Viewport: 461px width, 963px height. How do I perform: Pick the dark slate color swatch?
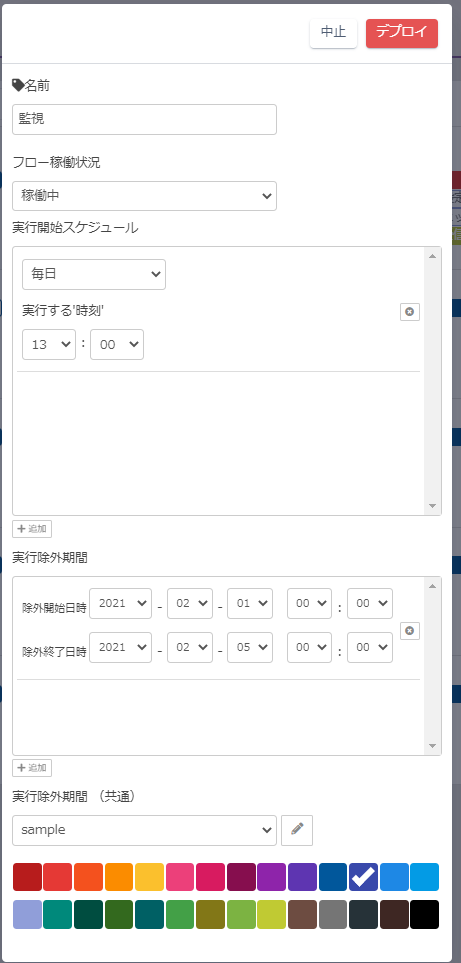pos(363,914)
